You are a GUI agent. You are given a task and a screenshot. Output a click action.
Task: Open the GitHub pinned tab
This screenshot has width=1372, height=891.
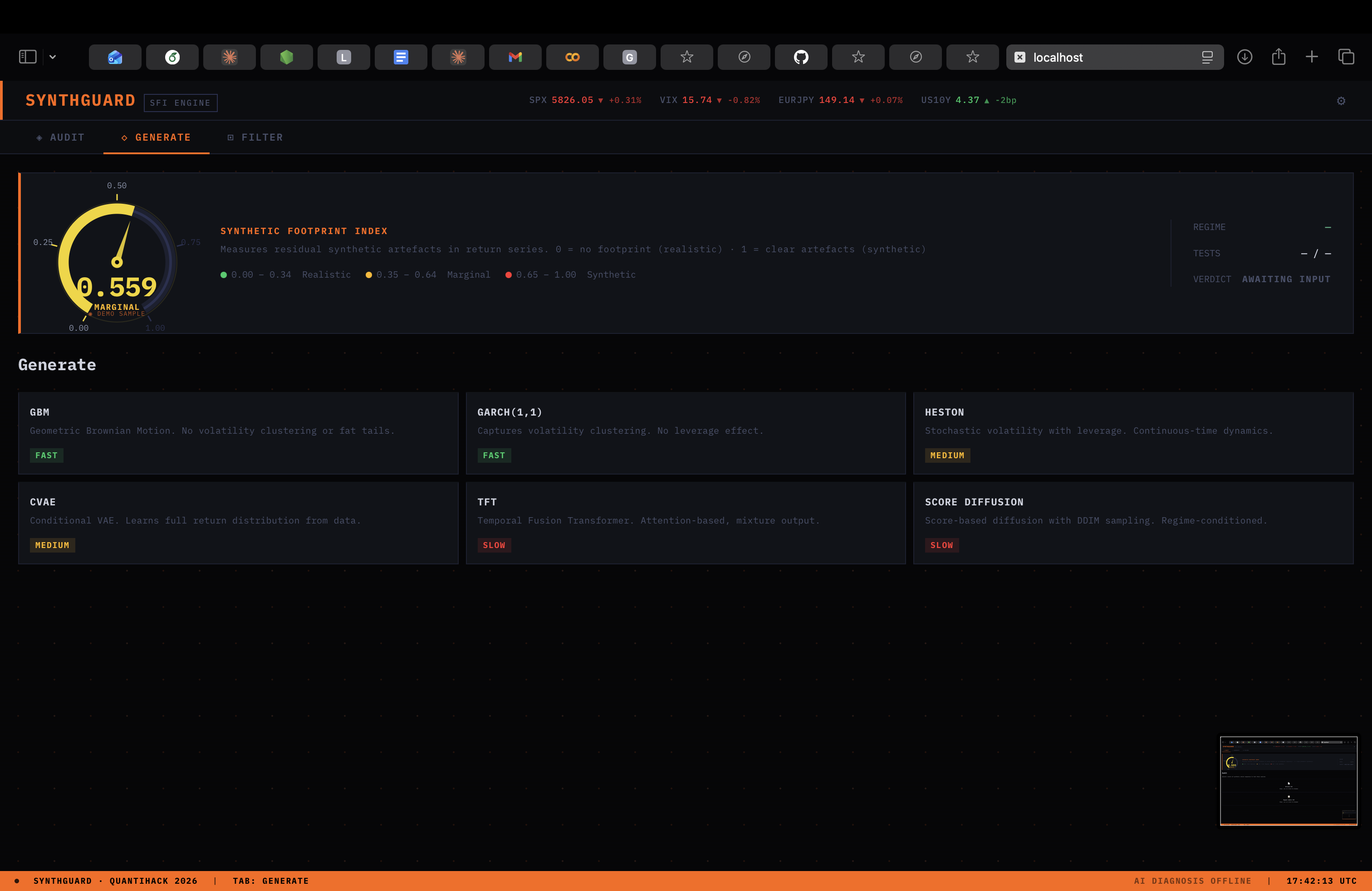(801, 57)
